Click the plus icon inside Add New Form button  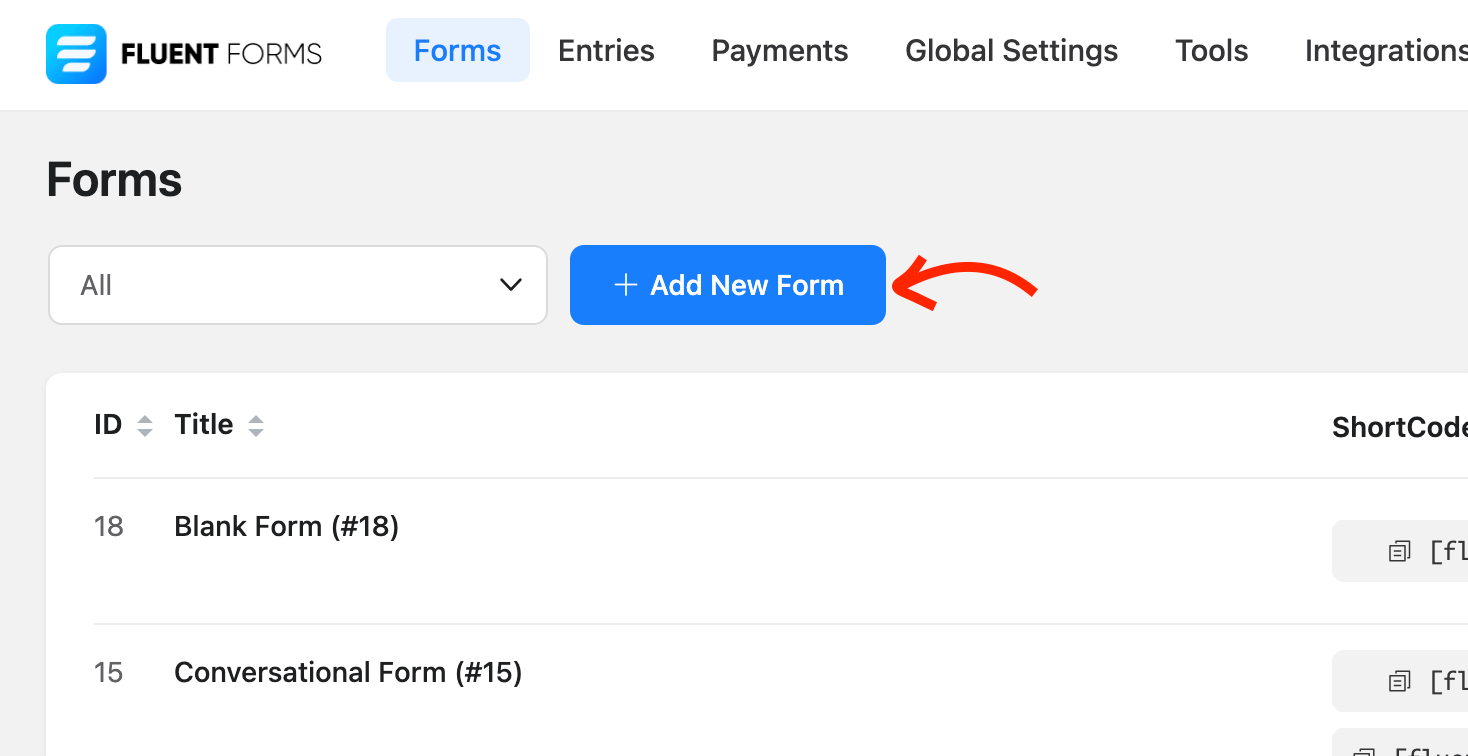tap(625, 285)
